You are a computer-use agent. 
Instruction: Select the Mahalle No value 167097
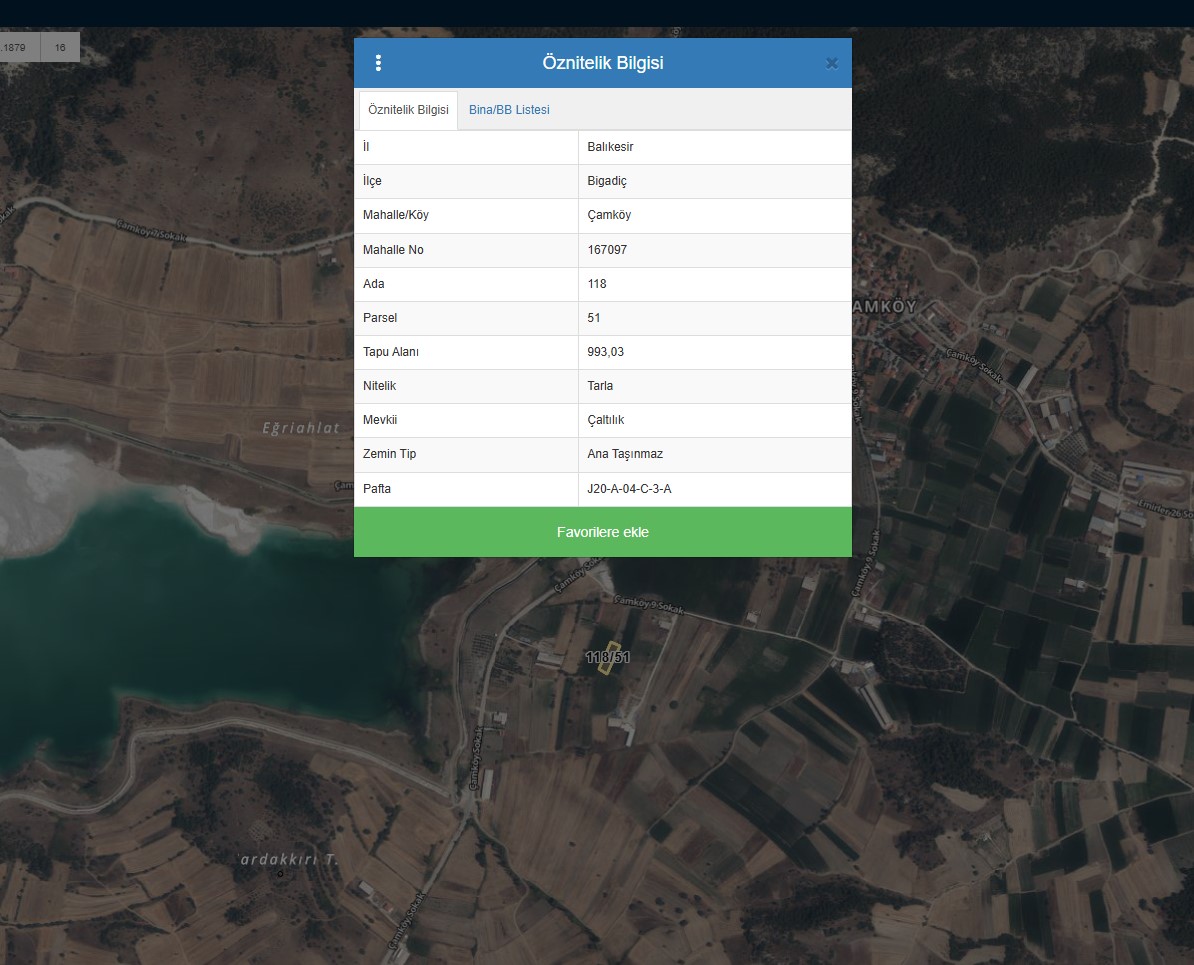tap(607, 250)
